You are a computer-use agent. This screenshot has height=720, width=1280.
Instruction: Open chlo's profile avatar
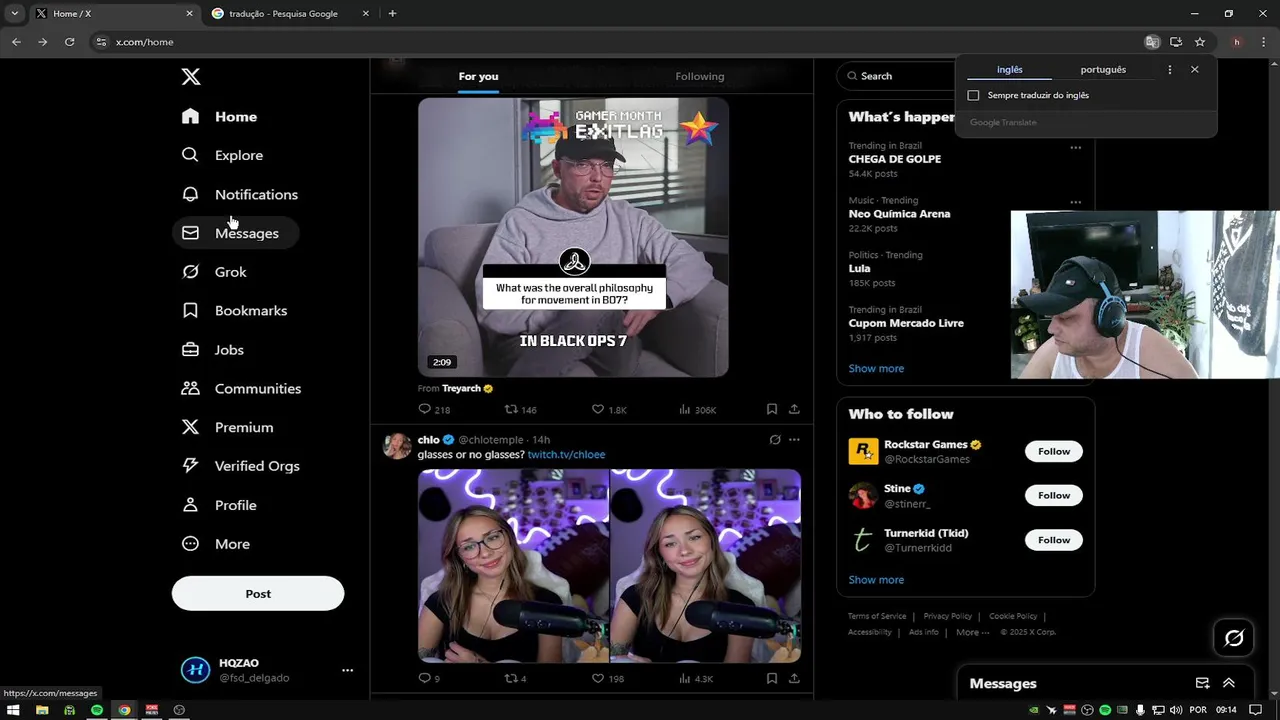[x=397, y=446]
